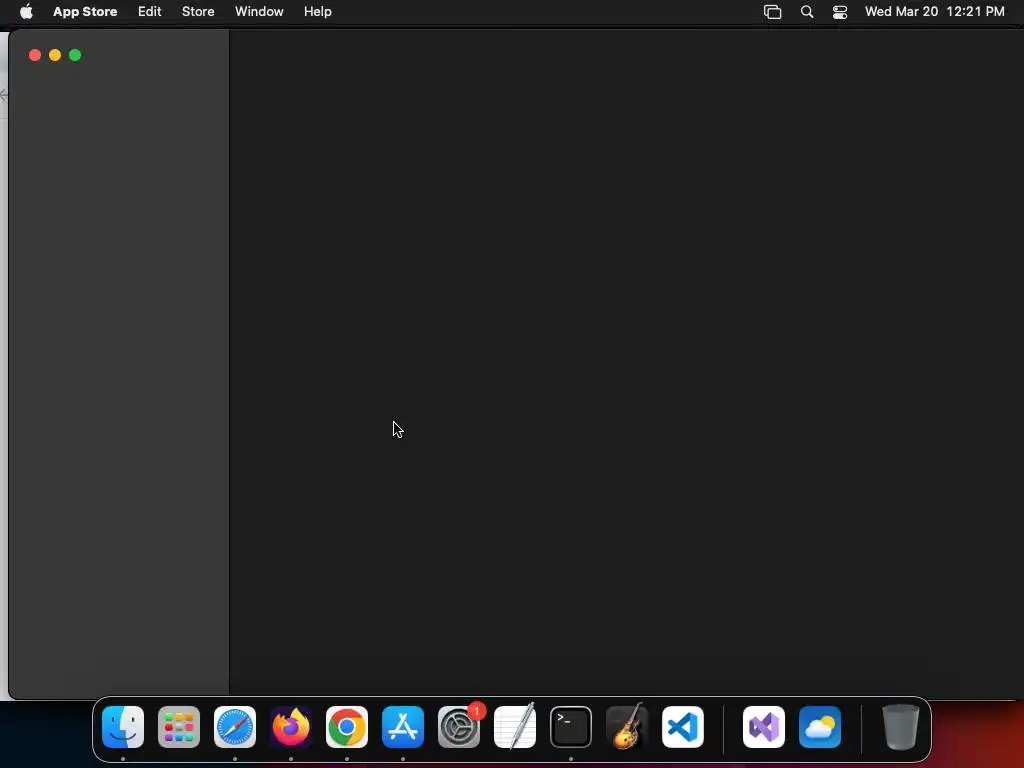Close the App Store window
The image size is (1024, 768).
pyautogui.click(x=35, y=56)
